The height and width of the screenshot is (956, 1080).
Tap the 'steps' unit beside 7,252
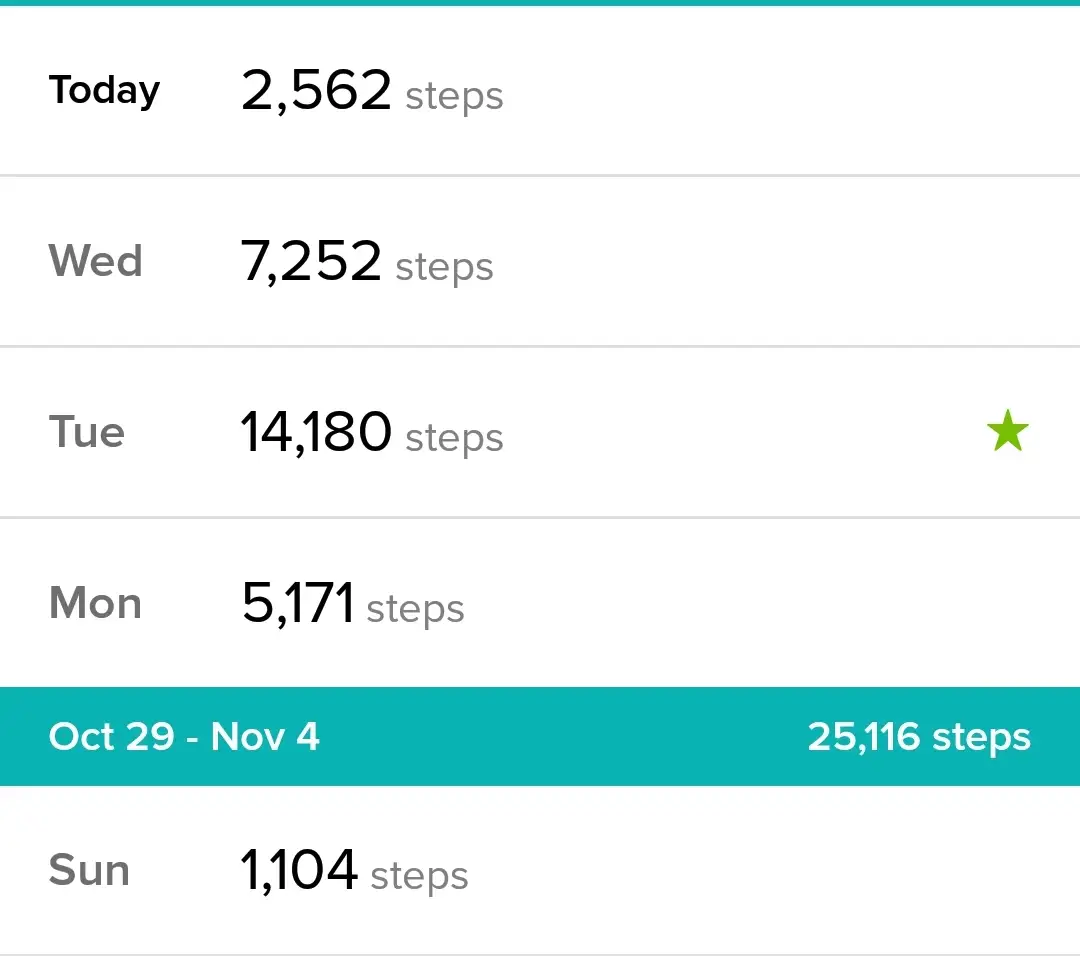pos(444,267)
